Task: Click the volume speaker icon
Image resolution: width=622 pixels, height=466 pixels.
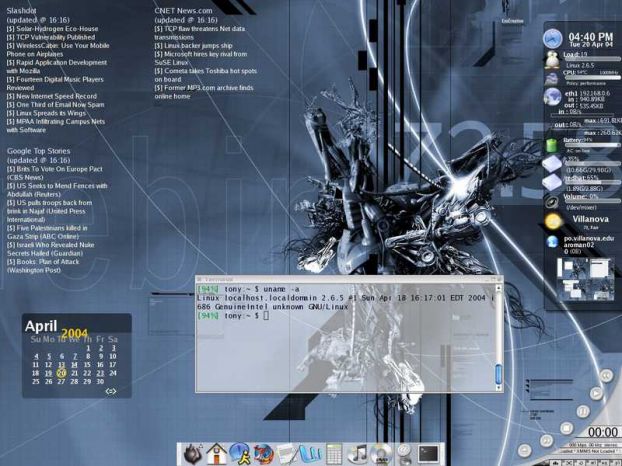Action: click(552, 201)
